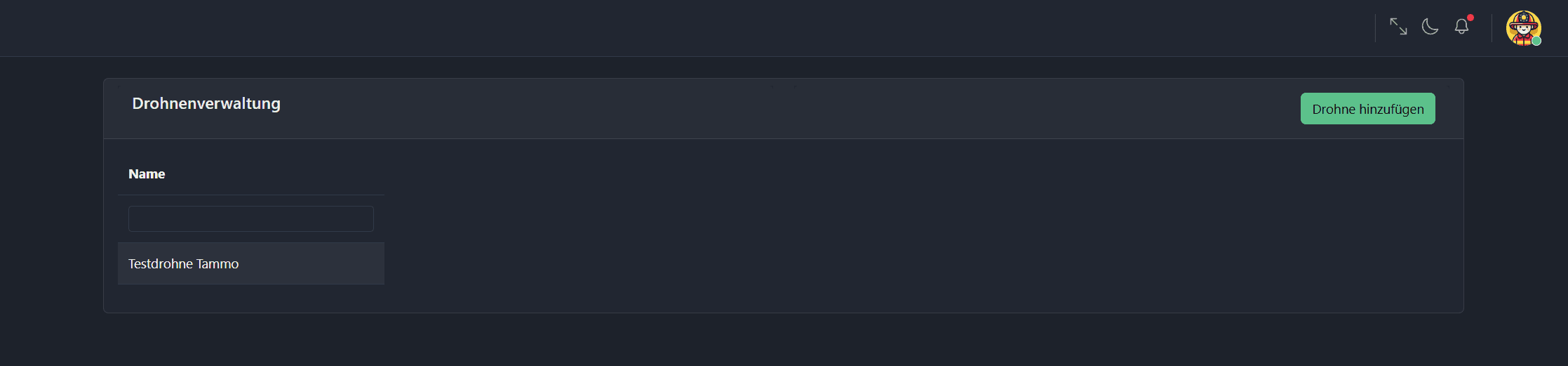Screen dimensions: 1568x366
Task: Click the Drohne hinzufügen button
Action: pos(1367,109)
